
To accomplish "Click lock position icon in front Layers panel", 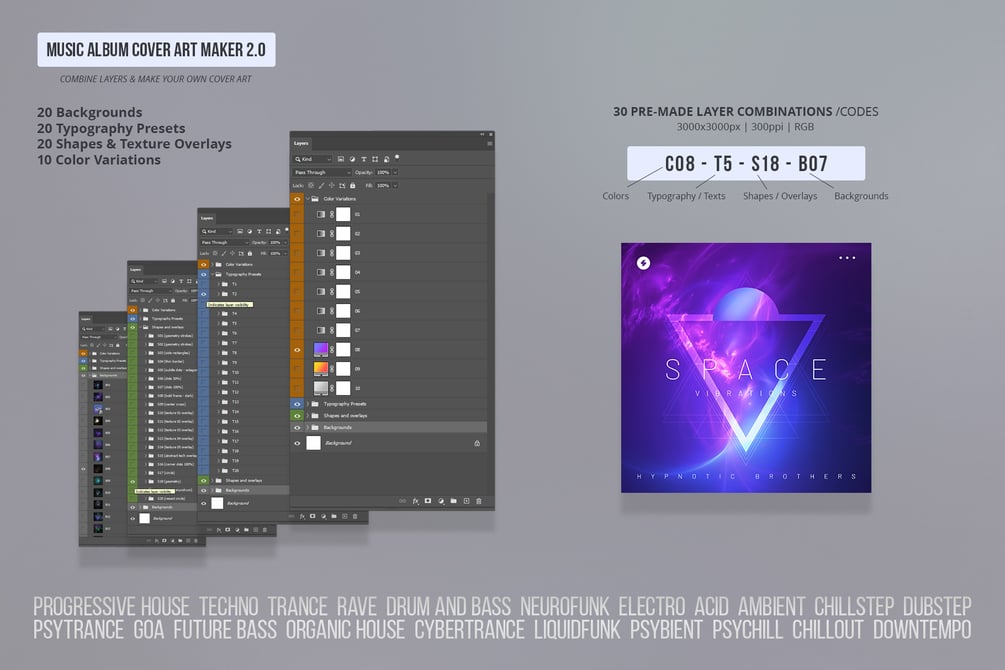I will pos(331,185).
